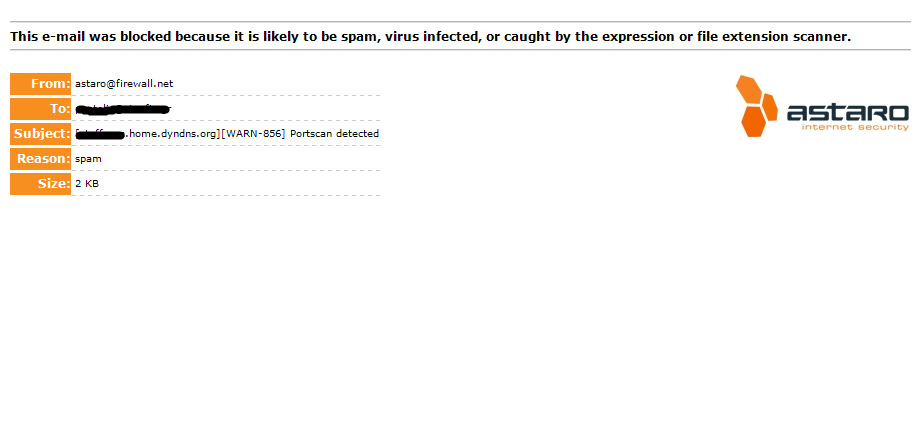Click the 'internet security' tagline

[855, 127]
